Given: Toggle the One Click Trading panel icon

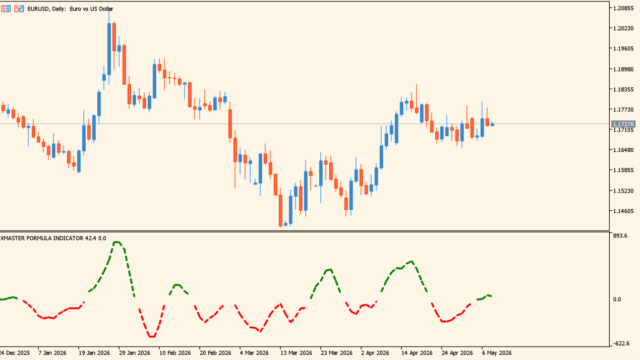Looking at the screenshot, I should click(x=19, y=9).
